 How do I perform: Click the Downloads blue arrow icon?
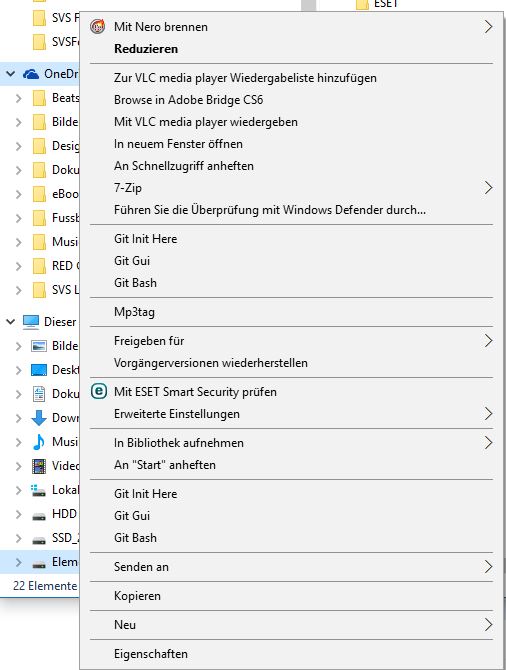point(39,417)
